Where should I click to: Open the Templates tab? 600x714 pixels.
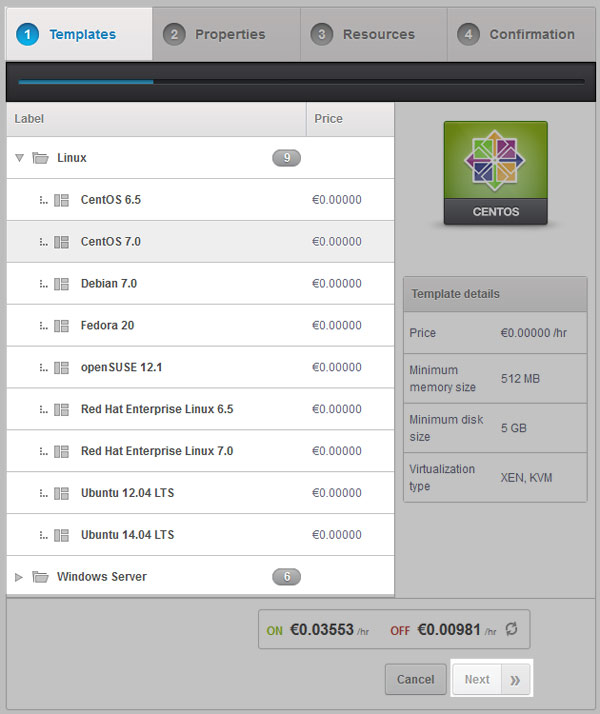79,34
